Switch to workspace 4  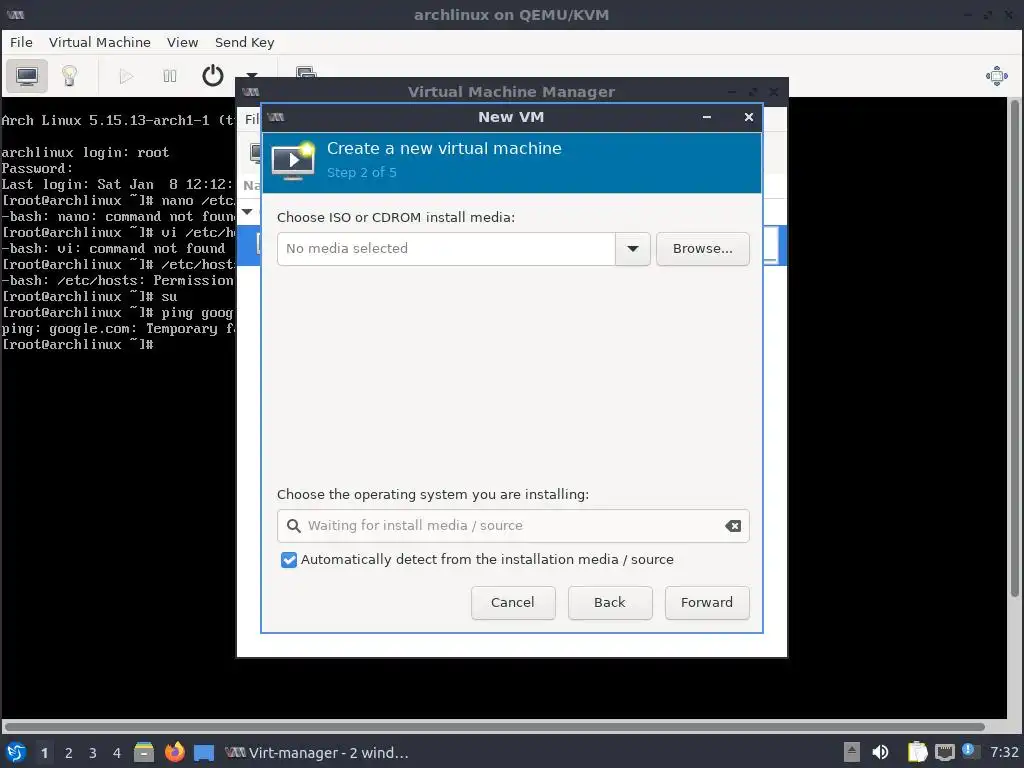[x=117, y=753]
